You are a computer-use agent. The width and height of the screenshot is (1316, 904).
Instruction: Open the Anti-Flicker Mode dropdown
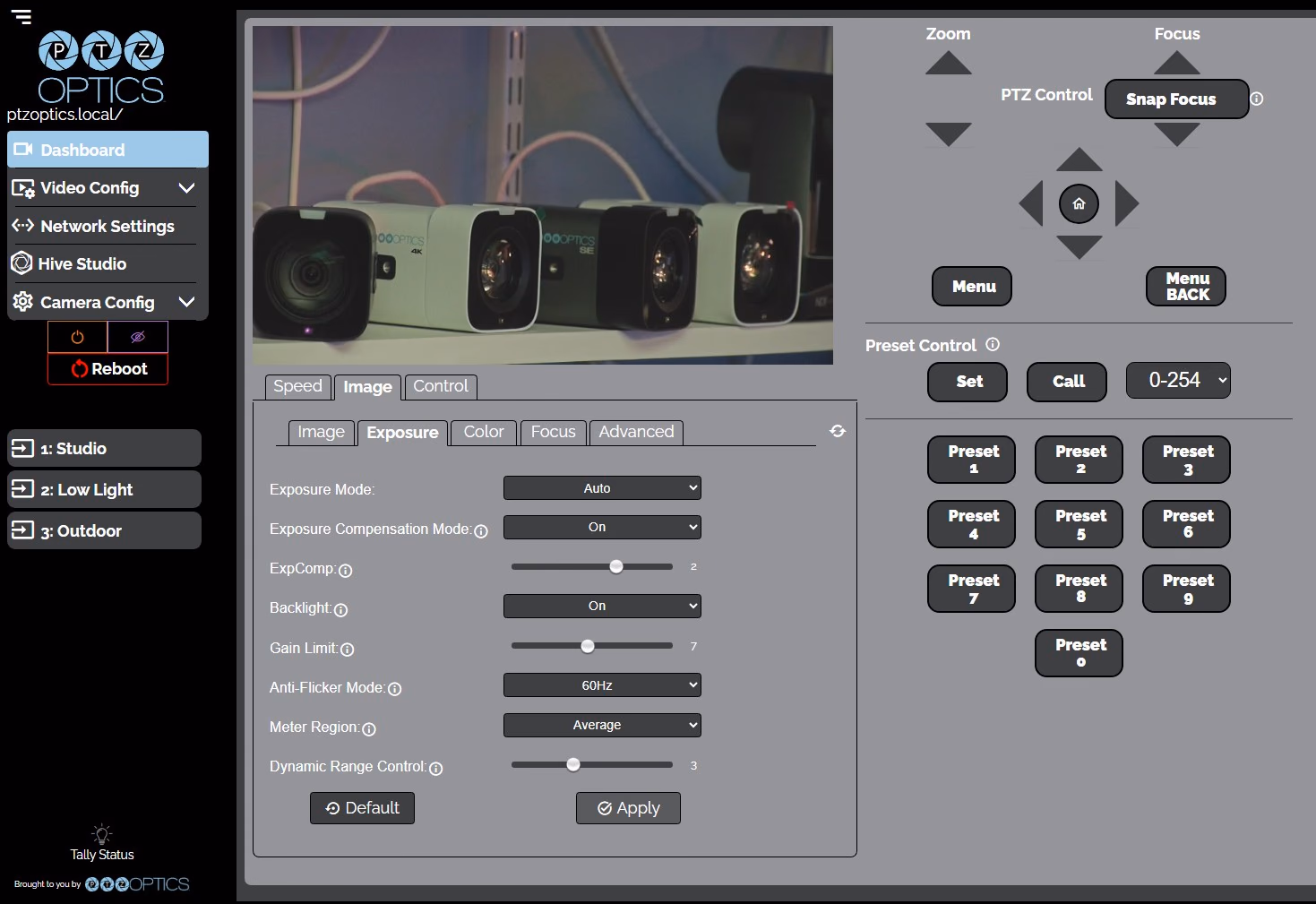602,685
